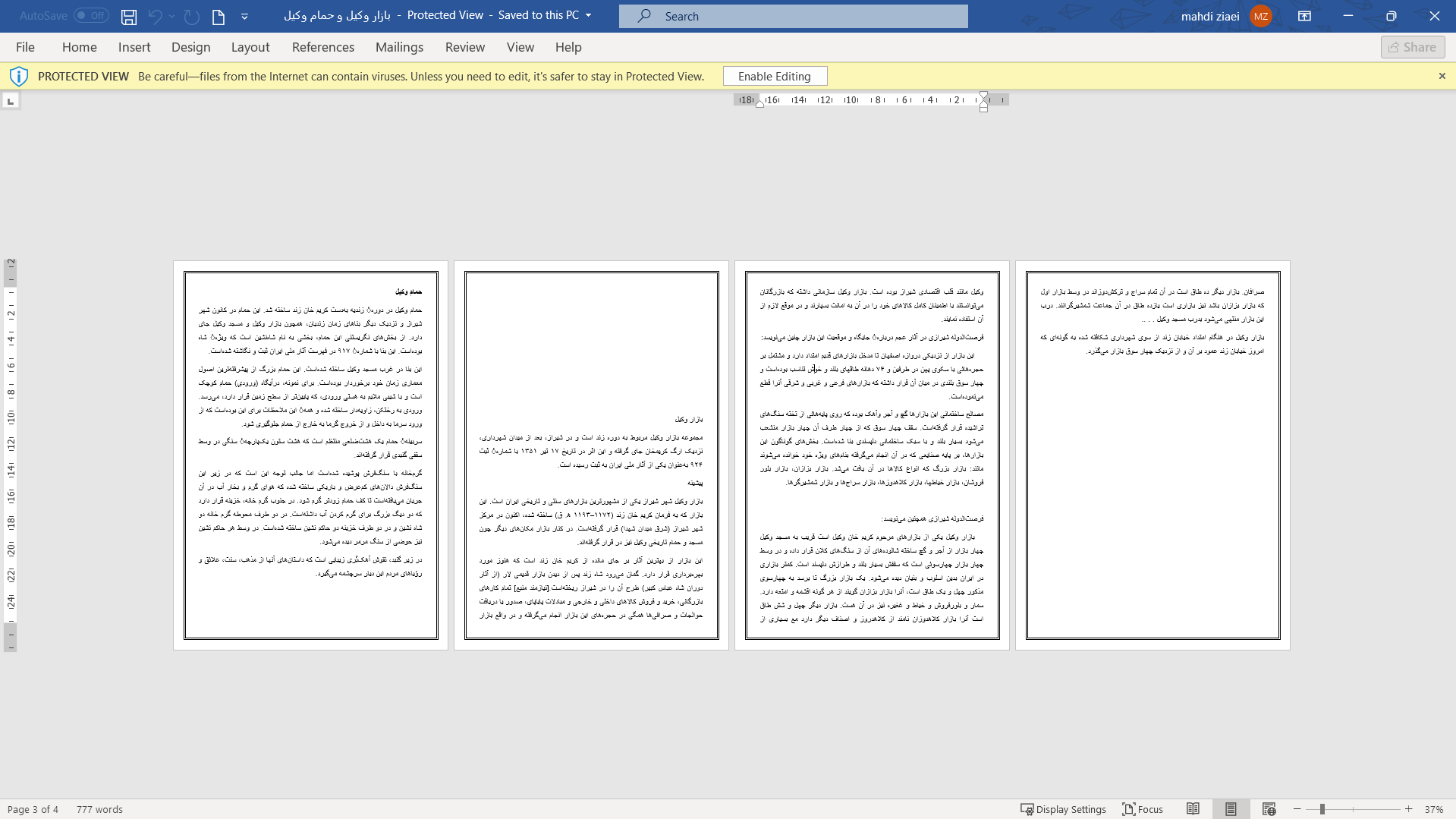Switch to the Layout tab
1456x819 pixels.
tap(250, 47)
